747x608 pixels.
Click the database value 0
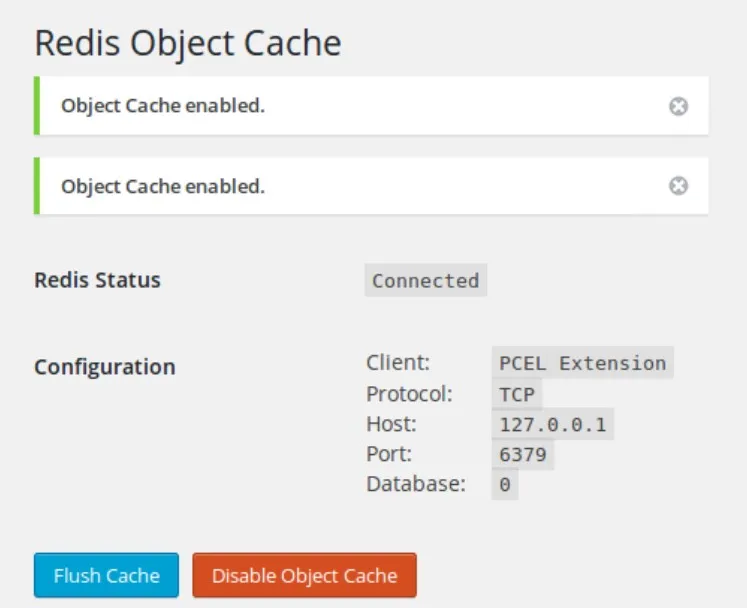click(x=505, y=484)
